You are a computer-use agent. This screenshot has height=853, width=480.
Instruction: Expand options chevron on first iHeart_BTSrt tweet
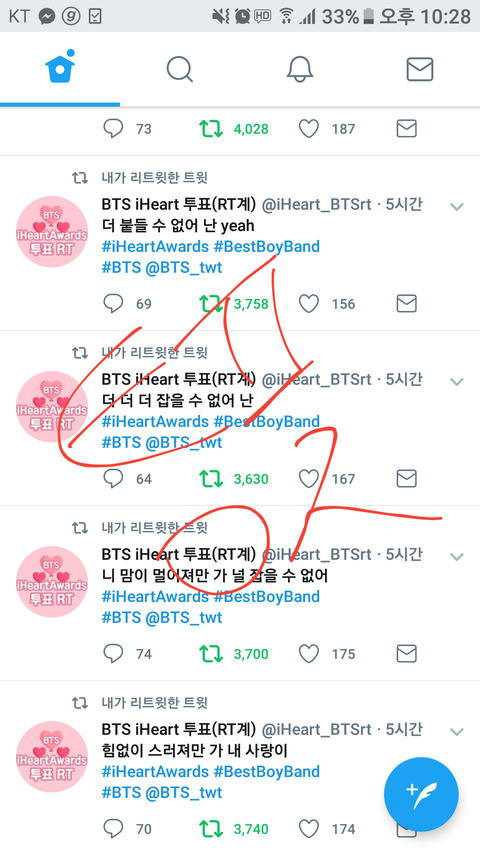pyautogui.click(x=457, y=206)
